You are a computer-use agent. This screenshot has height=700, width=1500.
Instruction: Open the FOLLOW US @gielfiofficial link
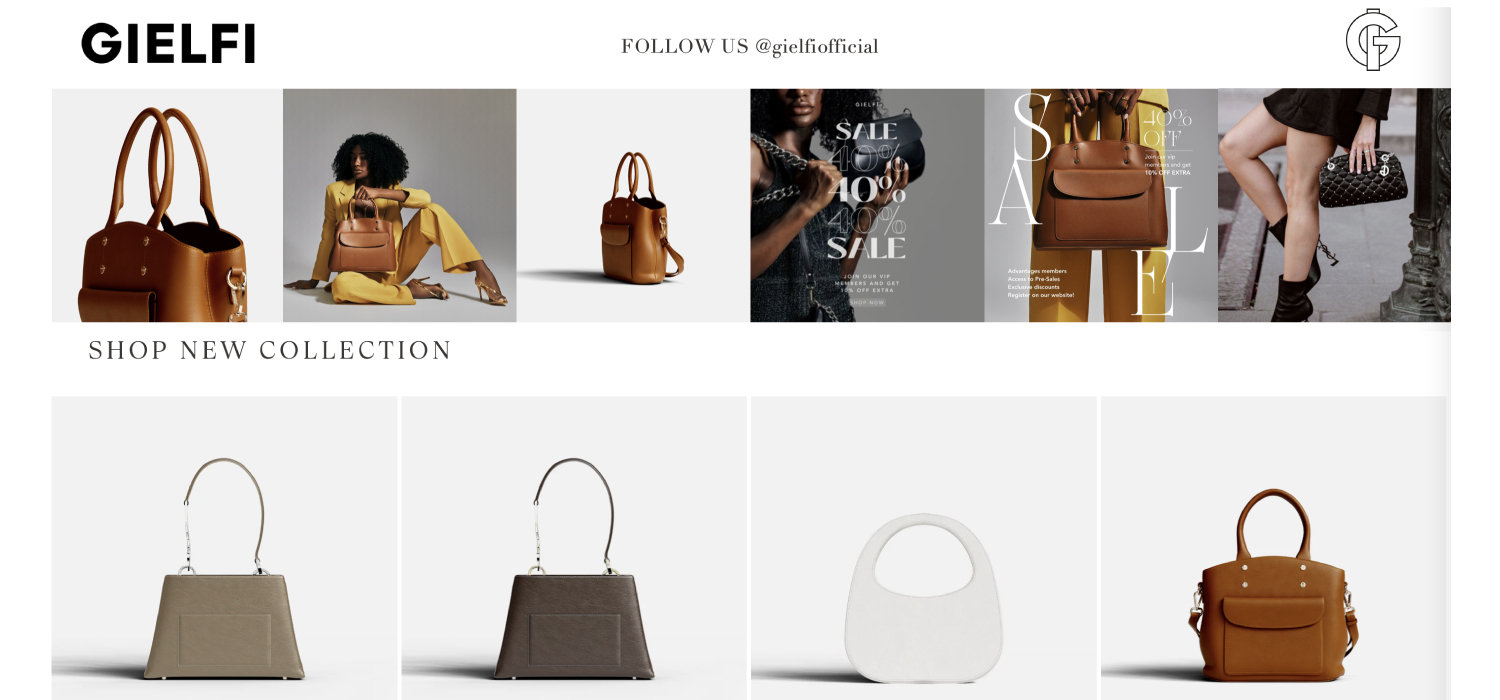(750, 47)
